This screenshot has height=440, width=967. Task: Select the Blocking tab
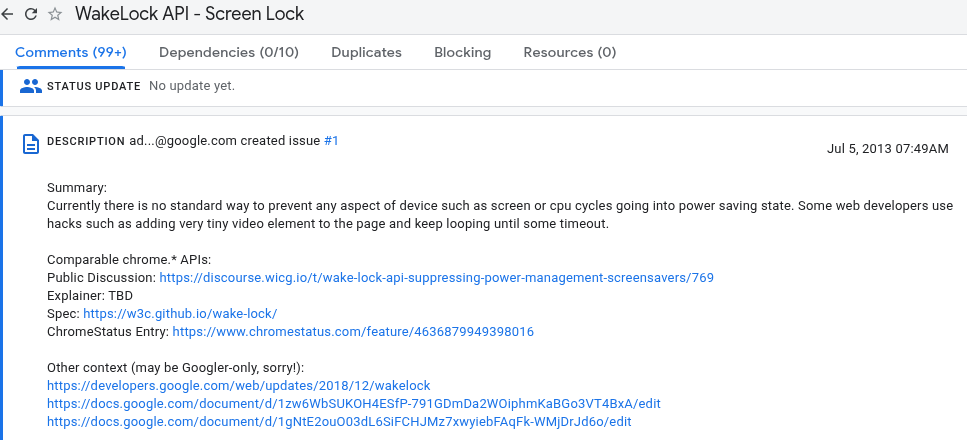[x=462, y=52]
